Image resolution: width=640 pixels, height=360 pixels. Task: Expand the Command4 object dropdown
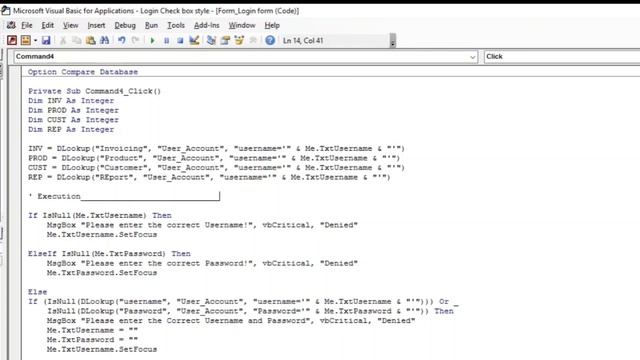(x=472, y=57)
